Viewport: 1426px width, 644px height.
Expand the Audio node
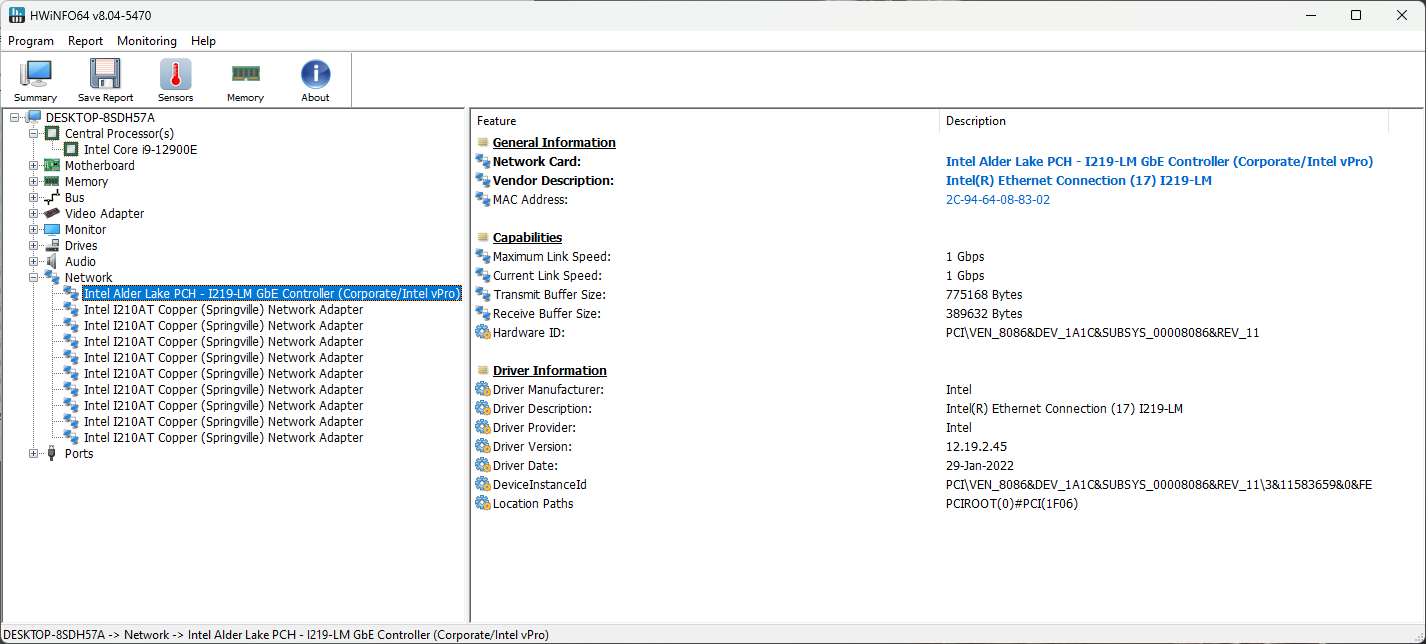pyautogui.click(x=34, y=262)
